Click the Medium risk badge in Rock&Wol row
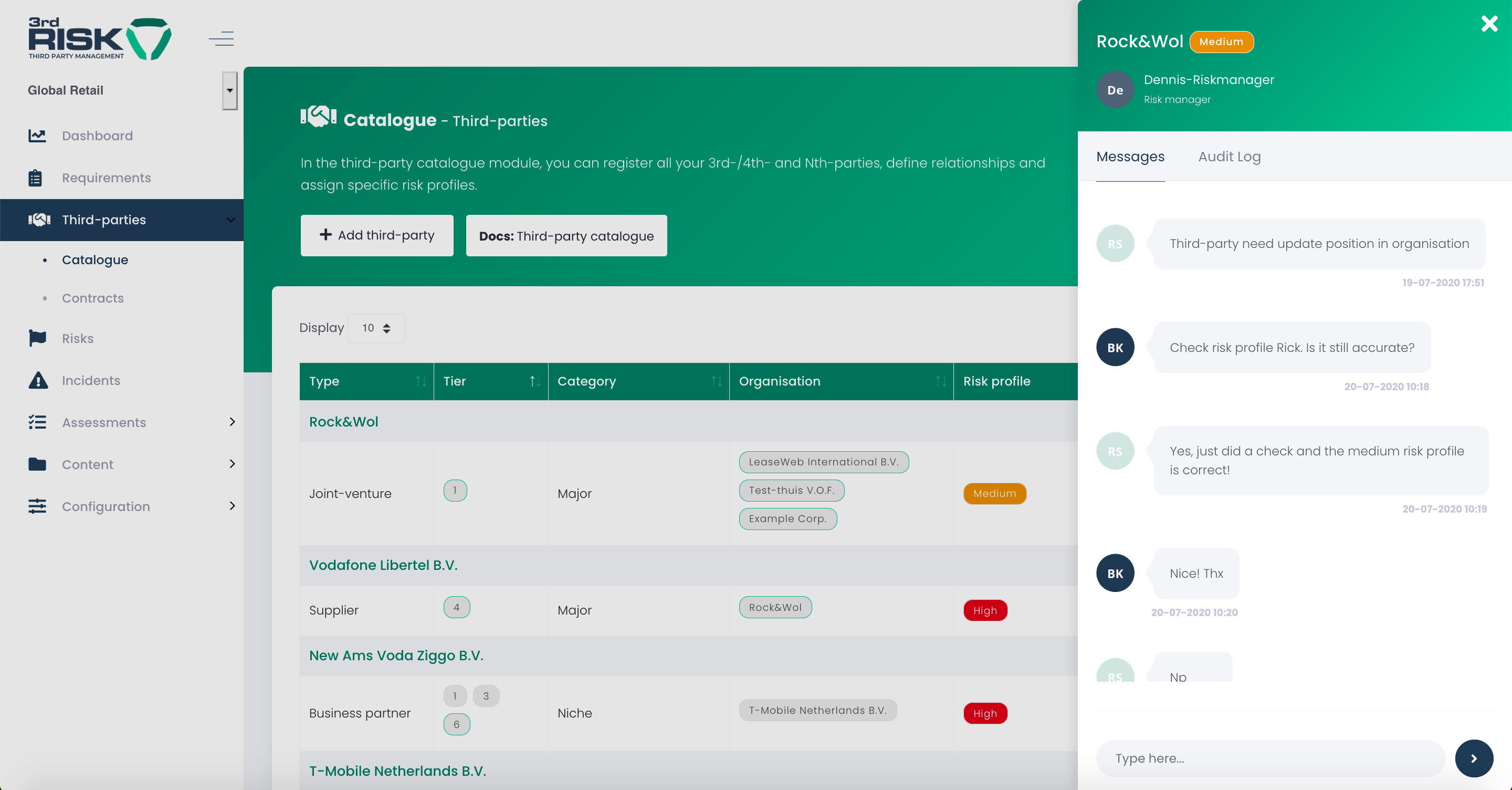 994,493
